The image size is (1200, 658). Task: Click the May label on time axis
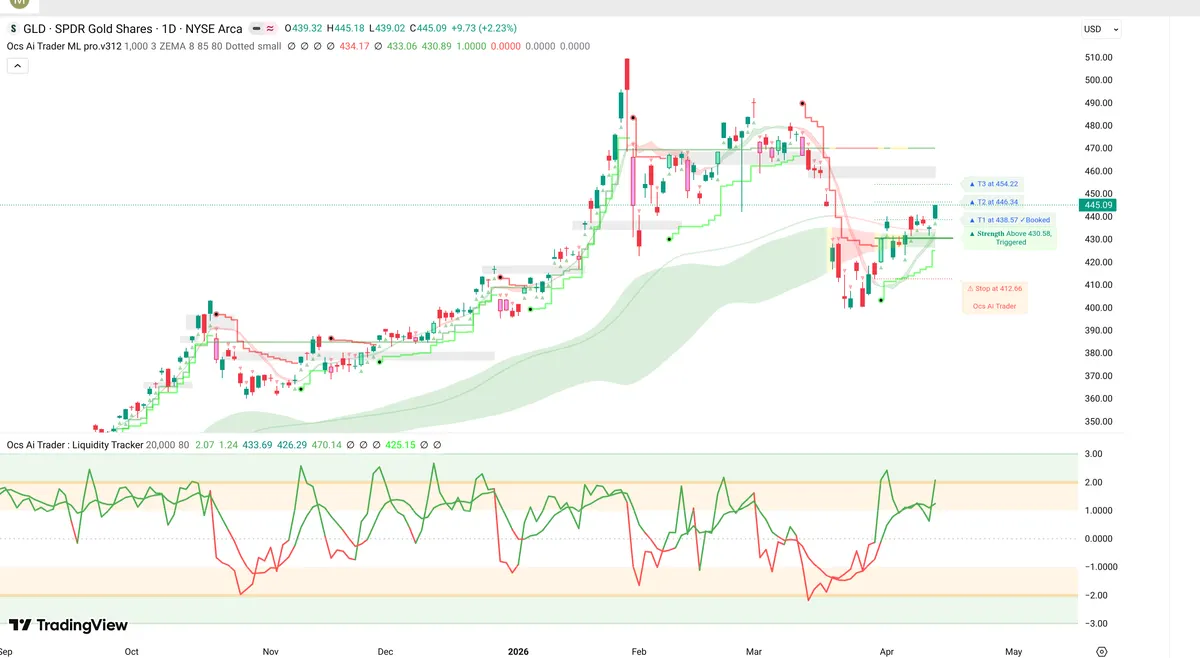1013,651
